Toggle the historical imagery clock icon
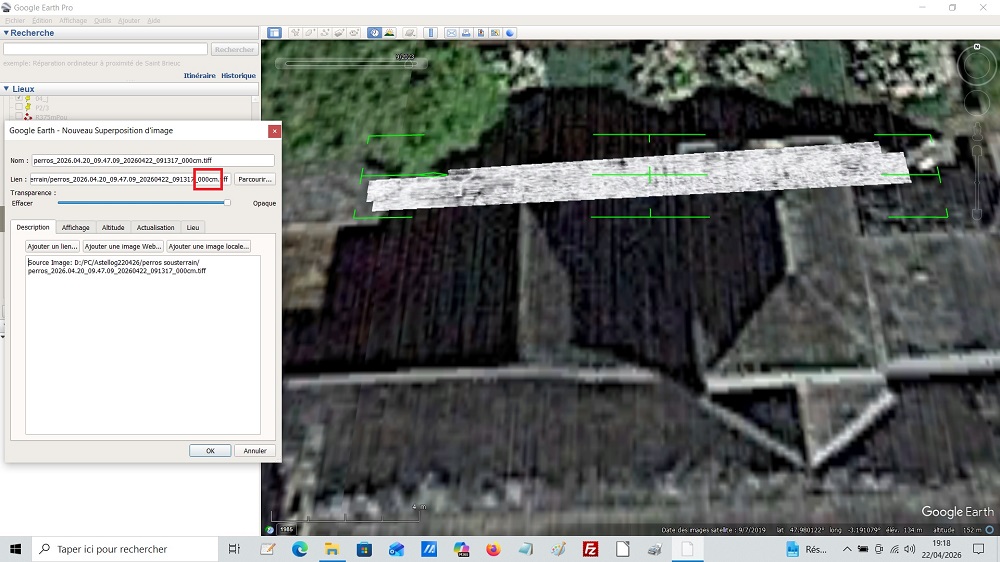The image size is (1000, 562). (x=374, y=32)
